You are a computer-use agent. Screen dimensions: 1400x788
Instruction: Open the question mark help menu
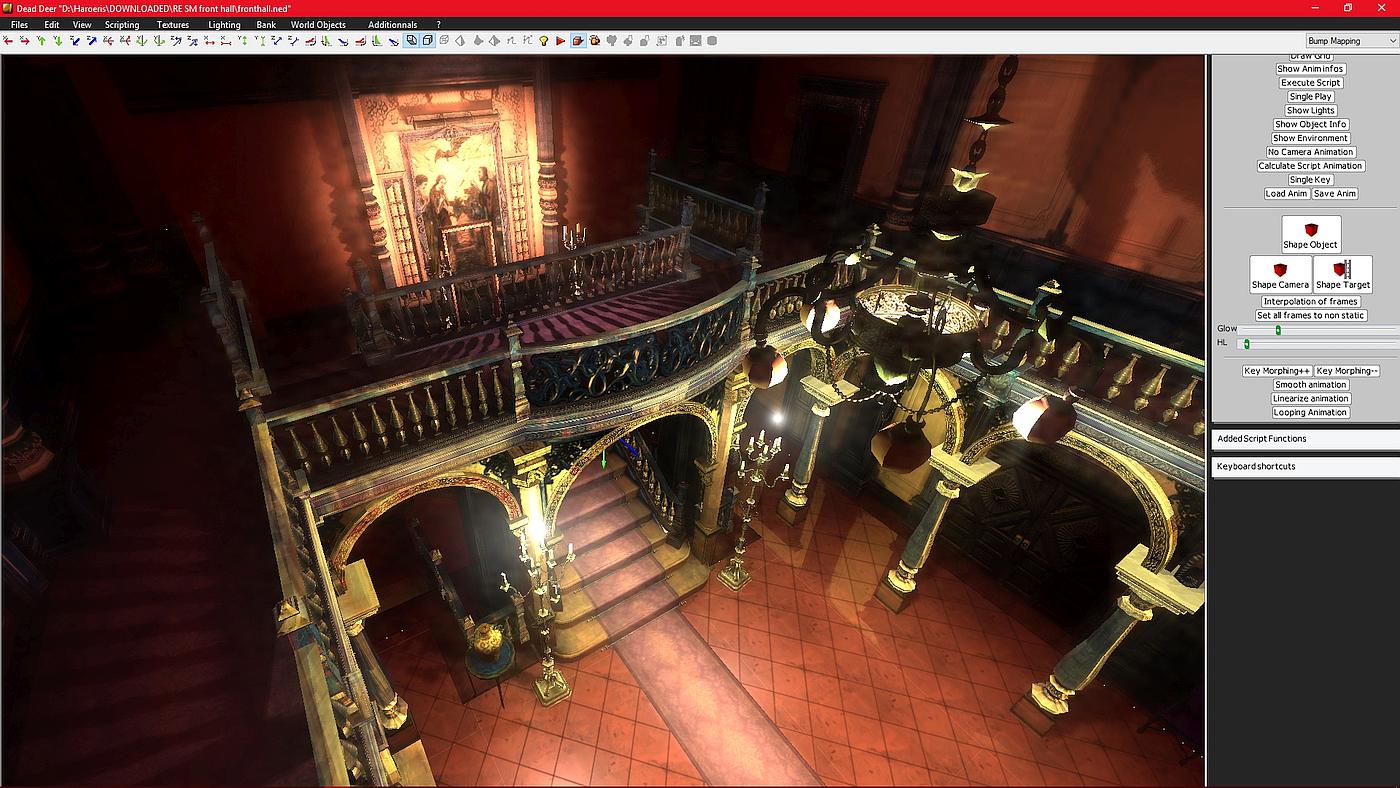438,24
